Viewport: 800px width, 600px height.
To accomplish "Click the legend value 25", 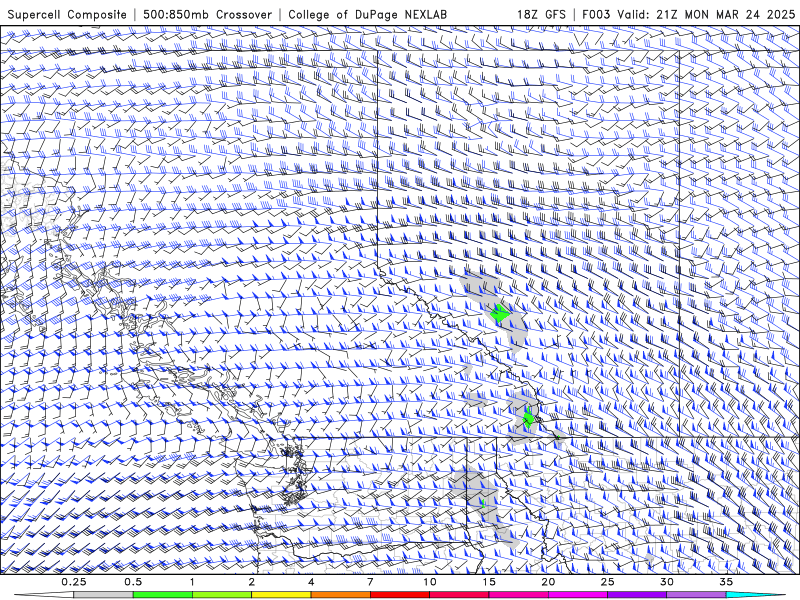I will coord(608,582).
